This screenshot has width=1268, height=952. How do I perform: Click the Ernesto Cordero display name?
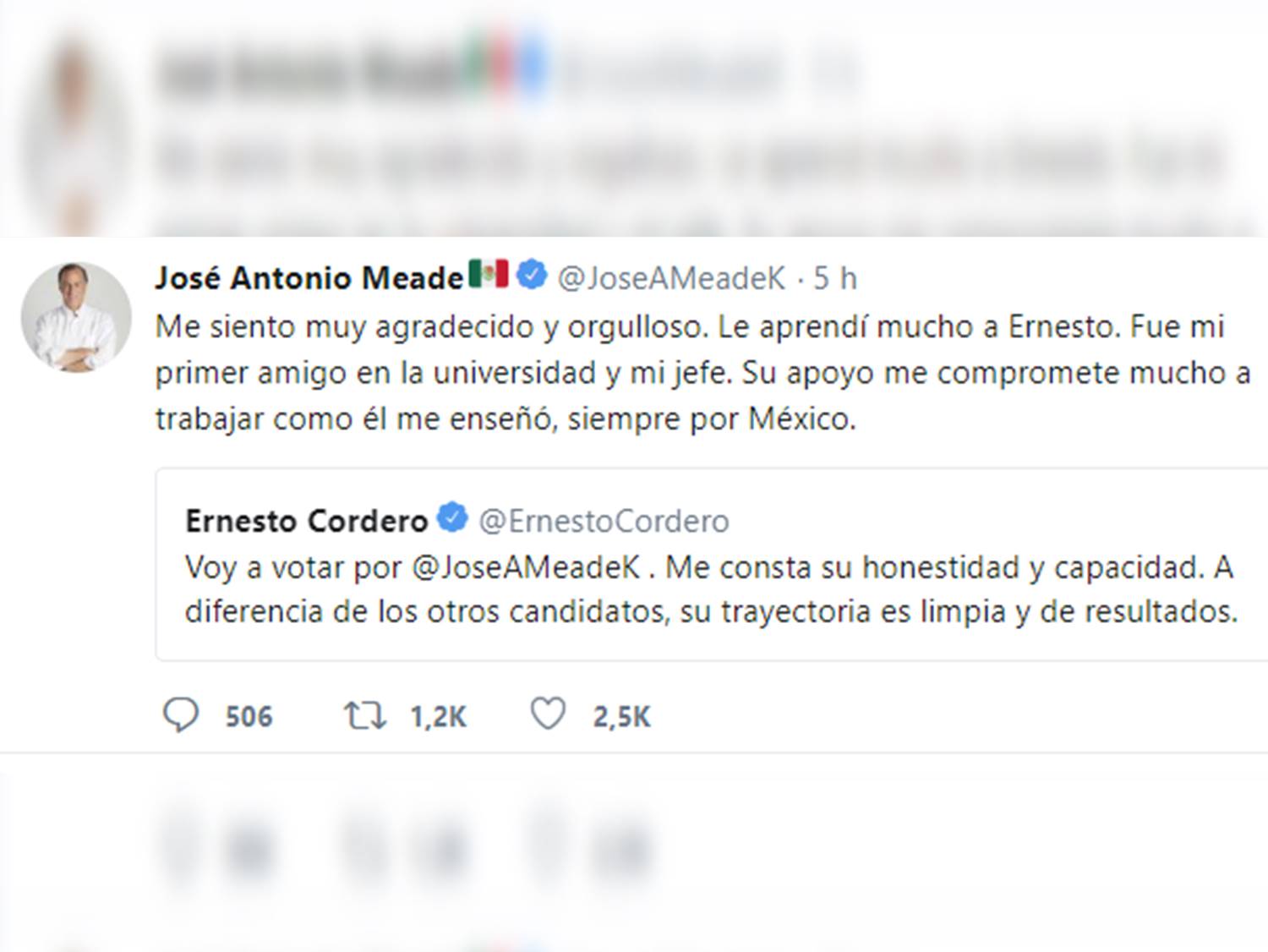coord(306,521)
